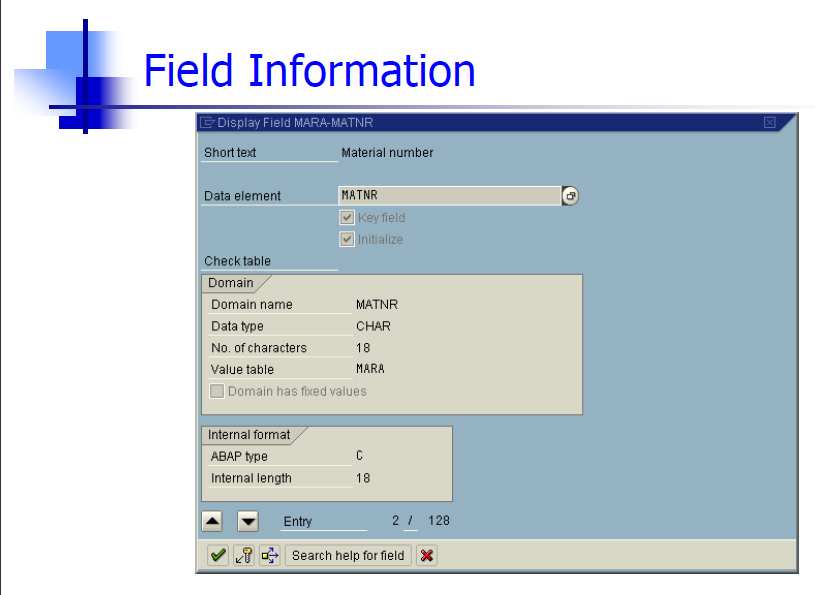Click the No. of characters label

click(x=259, y=348)
